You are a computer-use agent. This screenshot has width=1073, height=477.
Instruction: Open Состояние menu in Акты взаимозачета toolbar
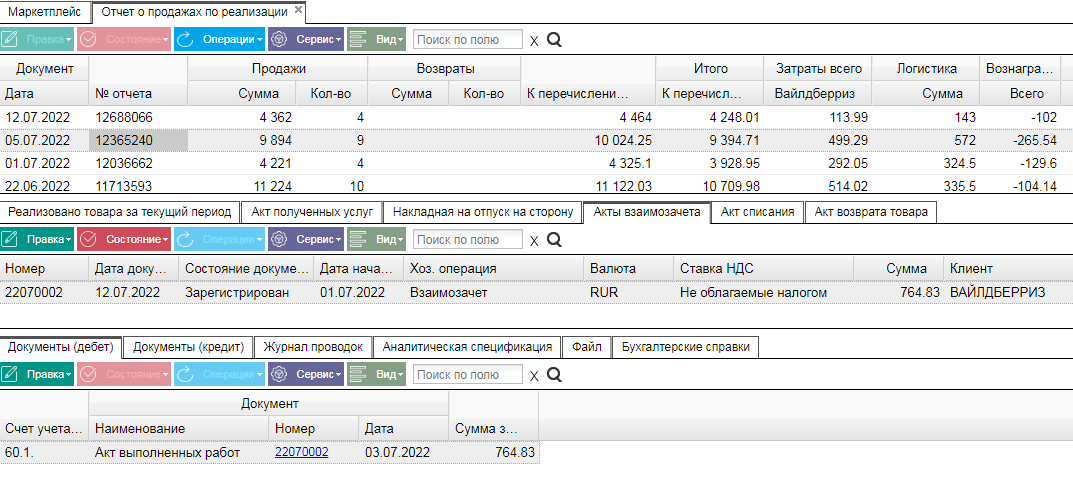pyautogui.click(x=124, y=240)
